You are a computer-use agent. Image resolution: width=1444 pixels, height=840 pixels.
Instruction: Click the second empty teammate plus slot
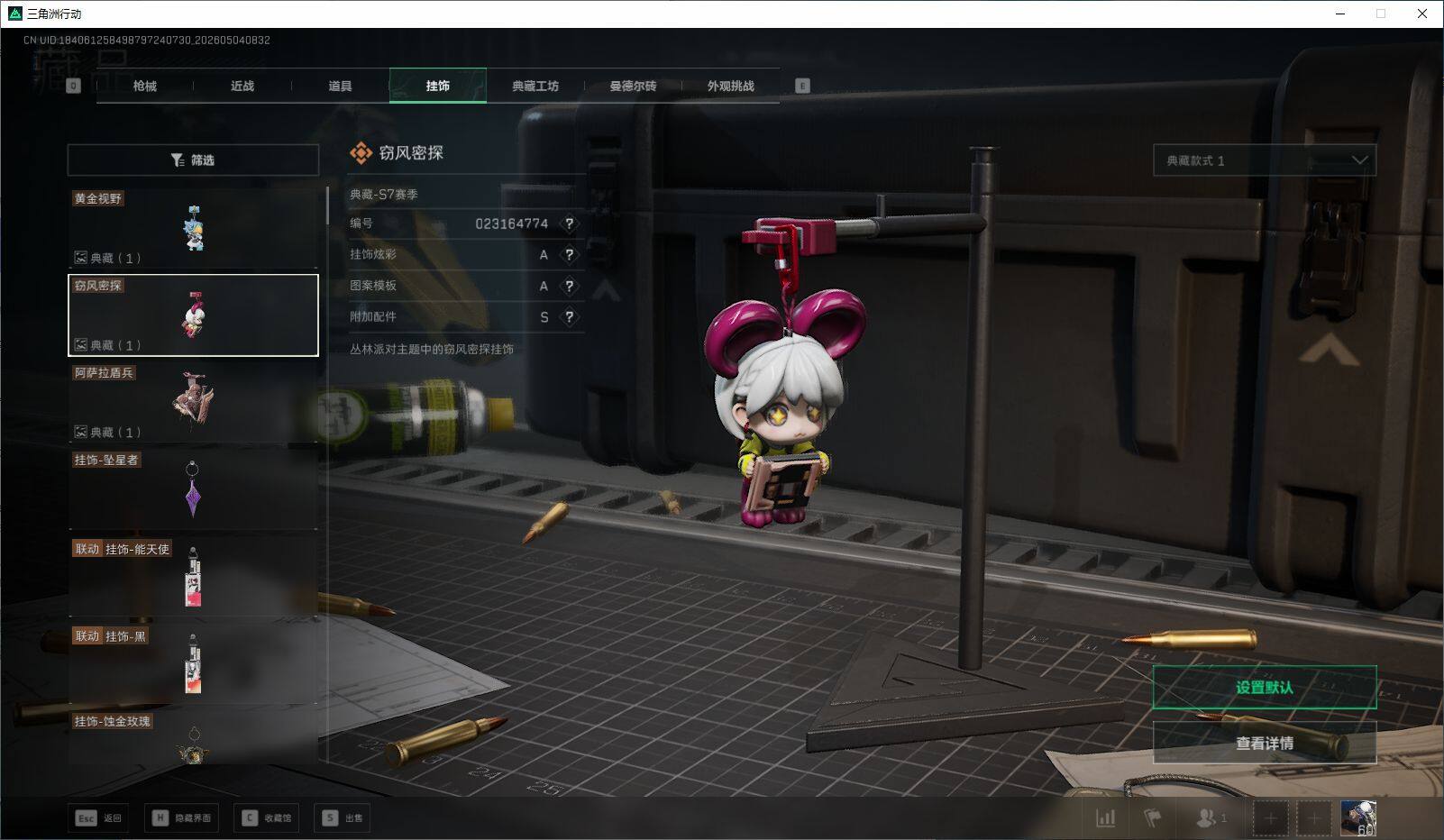click(1313, 818)
